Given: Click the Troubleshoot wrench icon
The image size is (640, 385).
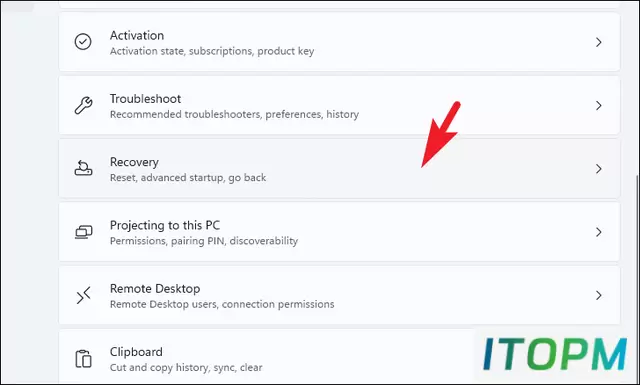Looking at the screenshot, I should click(x=83, y=105).
